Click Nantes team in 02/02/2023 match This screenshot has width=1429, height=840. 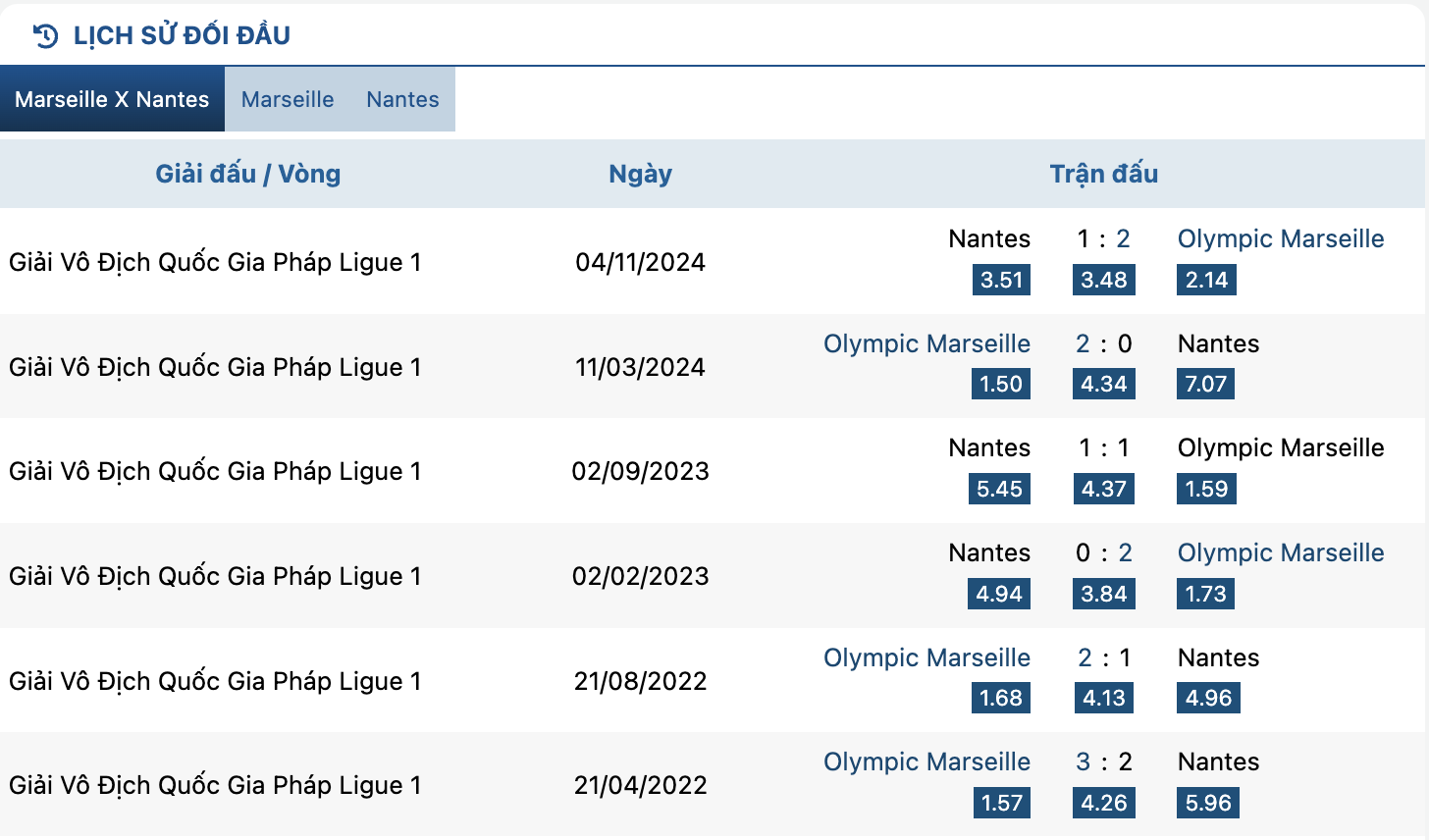coord(989,552)
